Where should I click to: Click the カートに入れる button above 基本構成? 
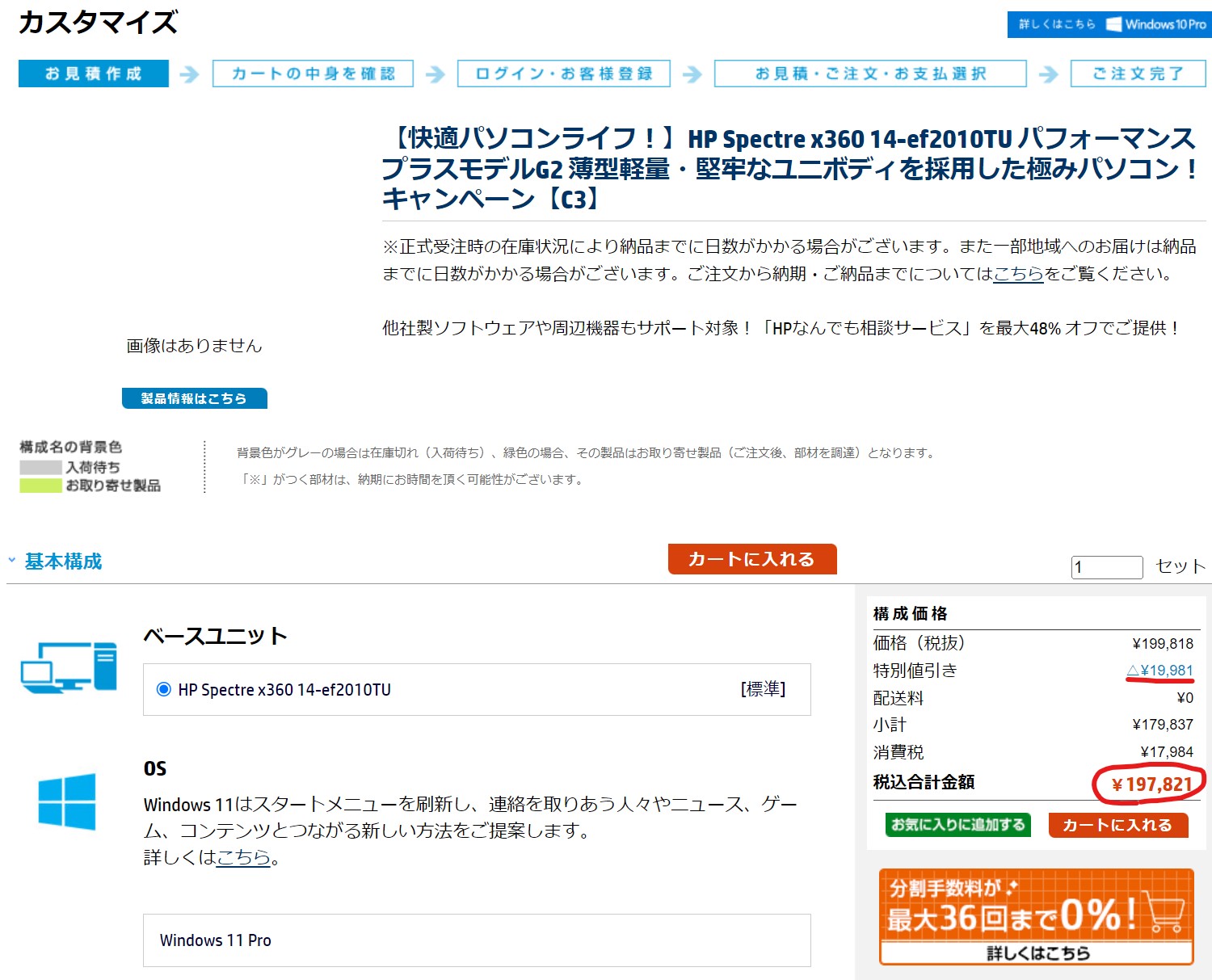[752, 559]
